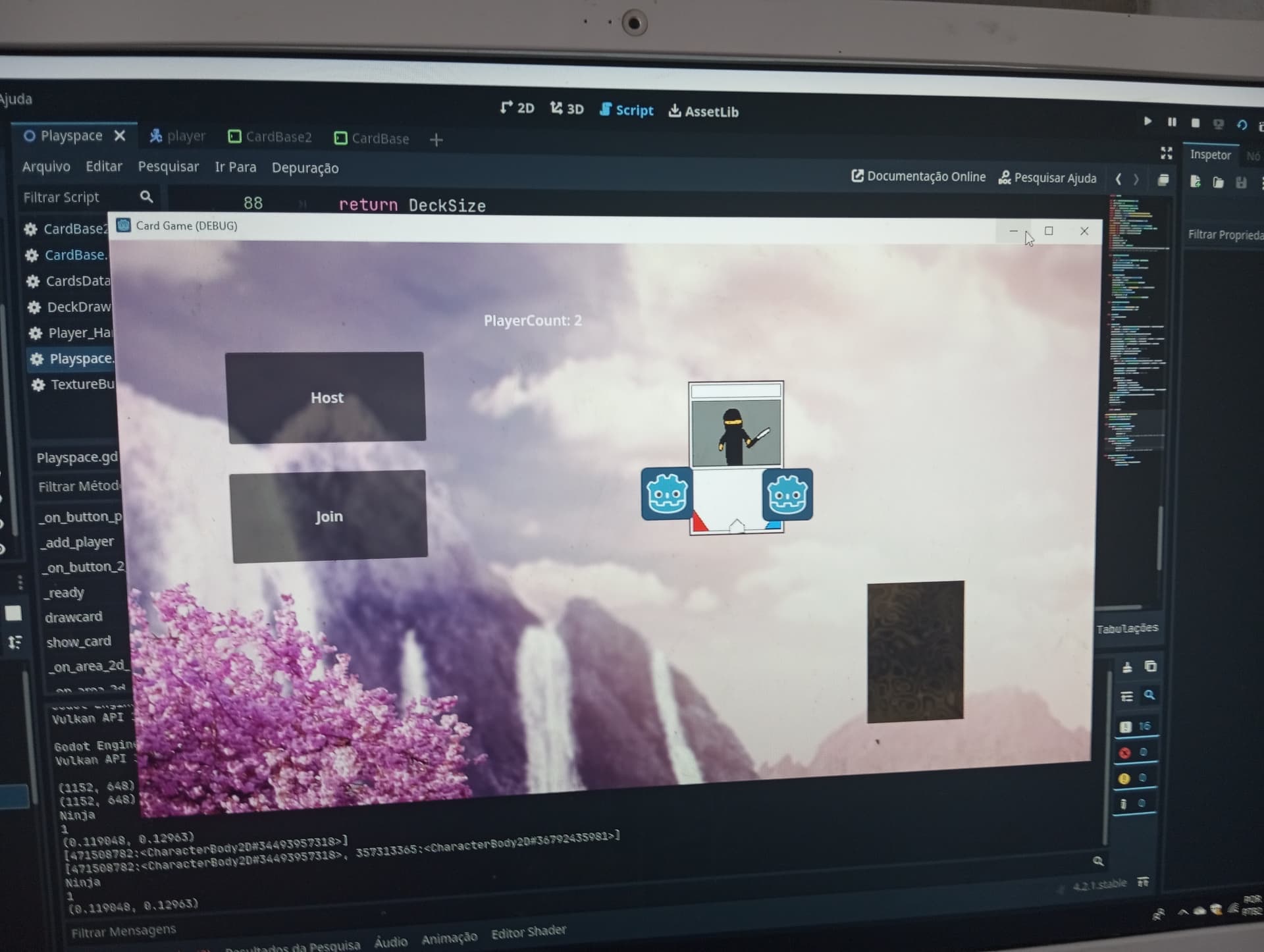
Task: Toggle collapse duplicate messages in output
Action: (1126, 696)
